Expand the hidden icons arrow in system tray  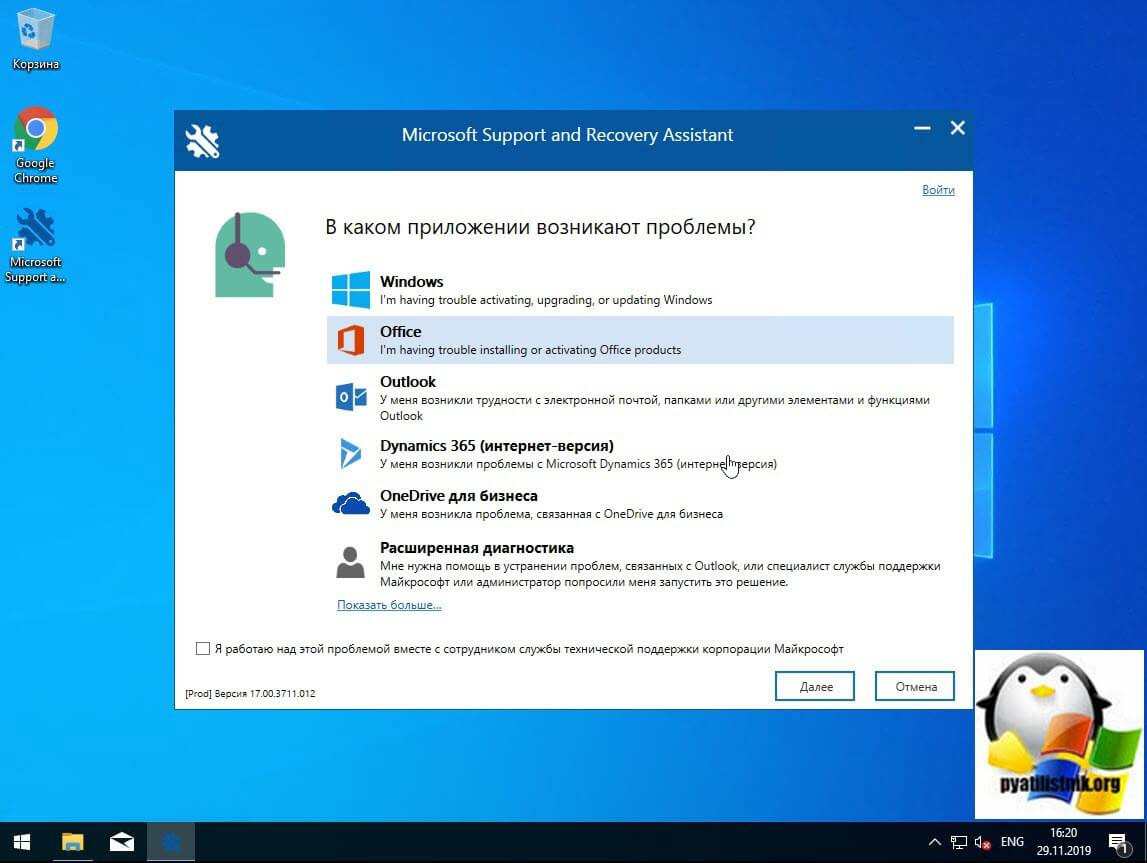(934, 841)
